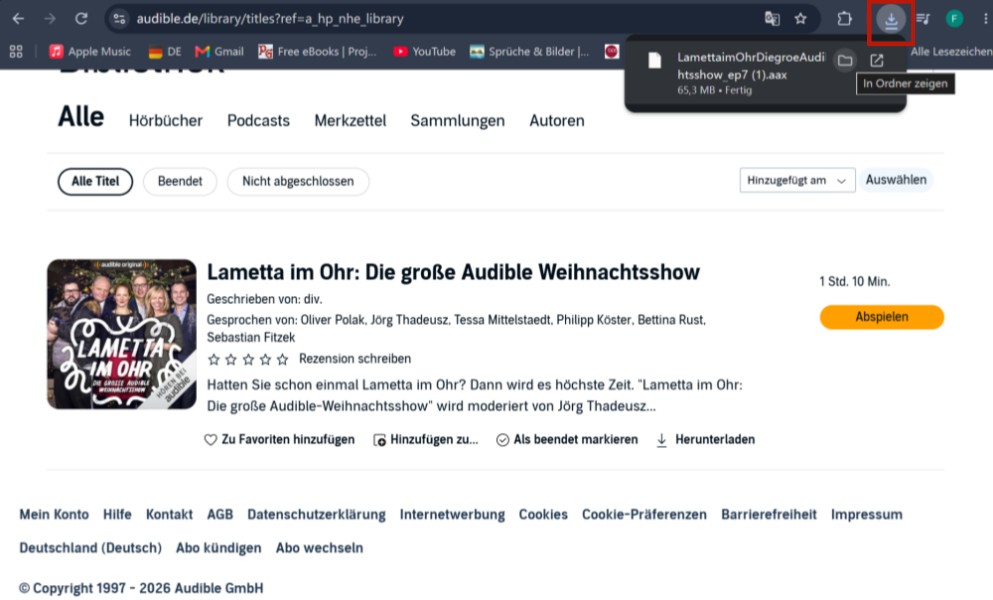
Task: Rate the title with the first star
Action: [x=214, y=360]
